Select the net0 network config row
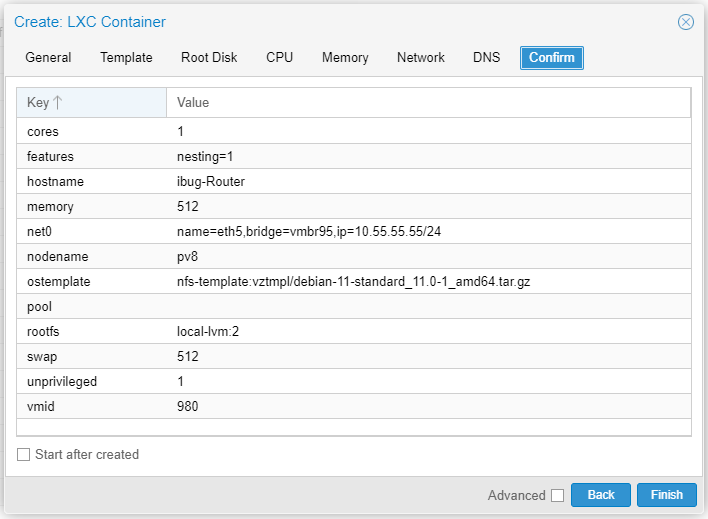Image resolution: width=708 pixels, height=519 pixels. tap(354, 232)
